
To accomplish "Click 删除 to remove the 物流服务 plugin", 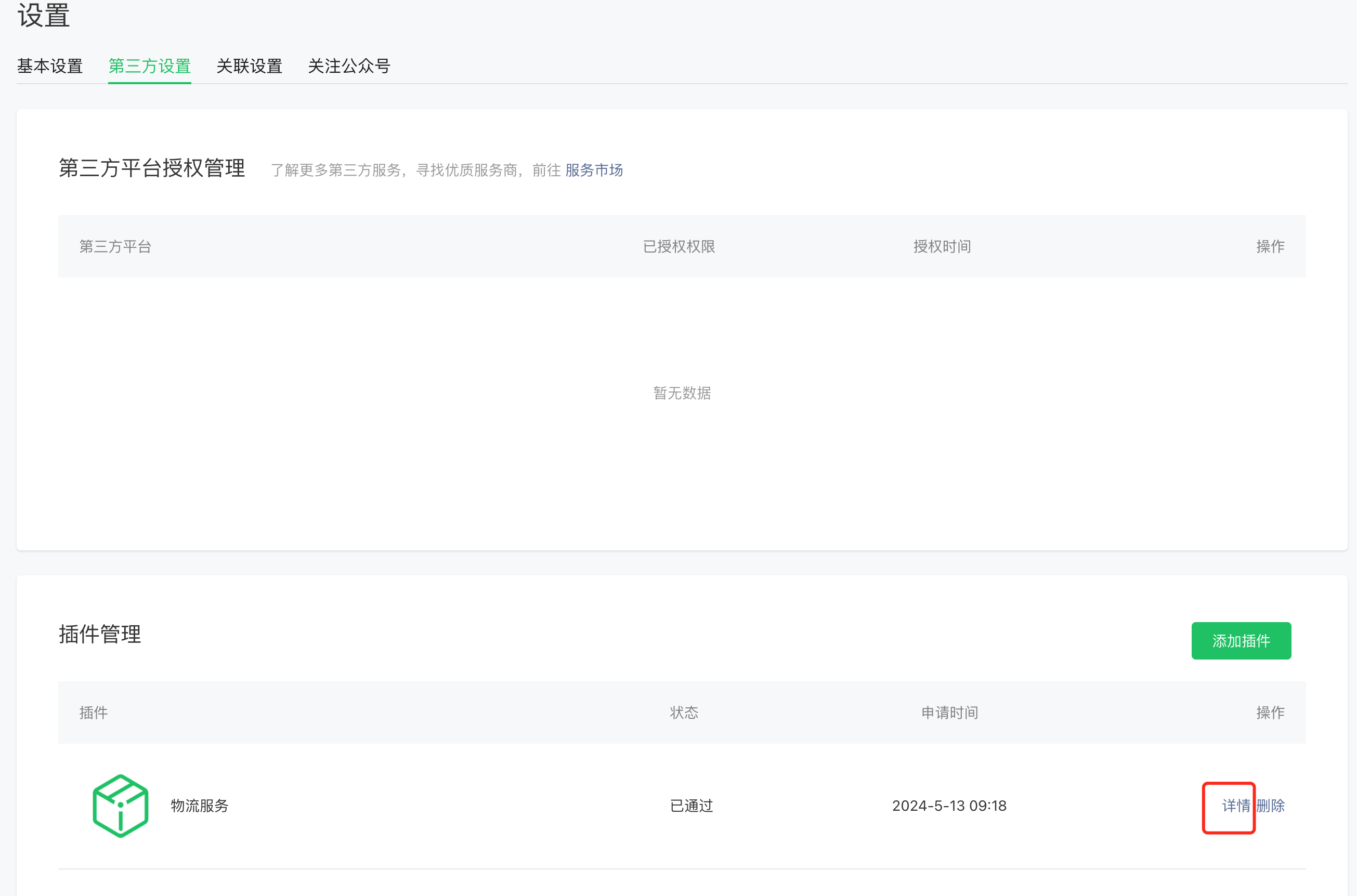I will (1271, 806).
